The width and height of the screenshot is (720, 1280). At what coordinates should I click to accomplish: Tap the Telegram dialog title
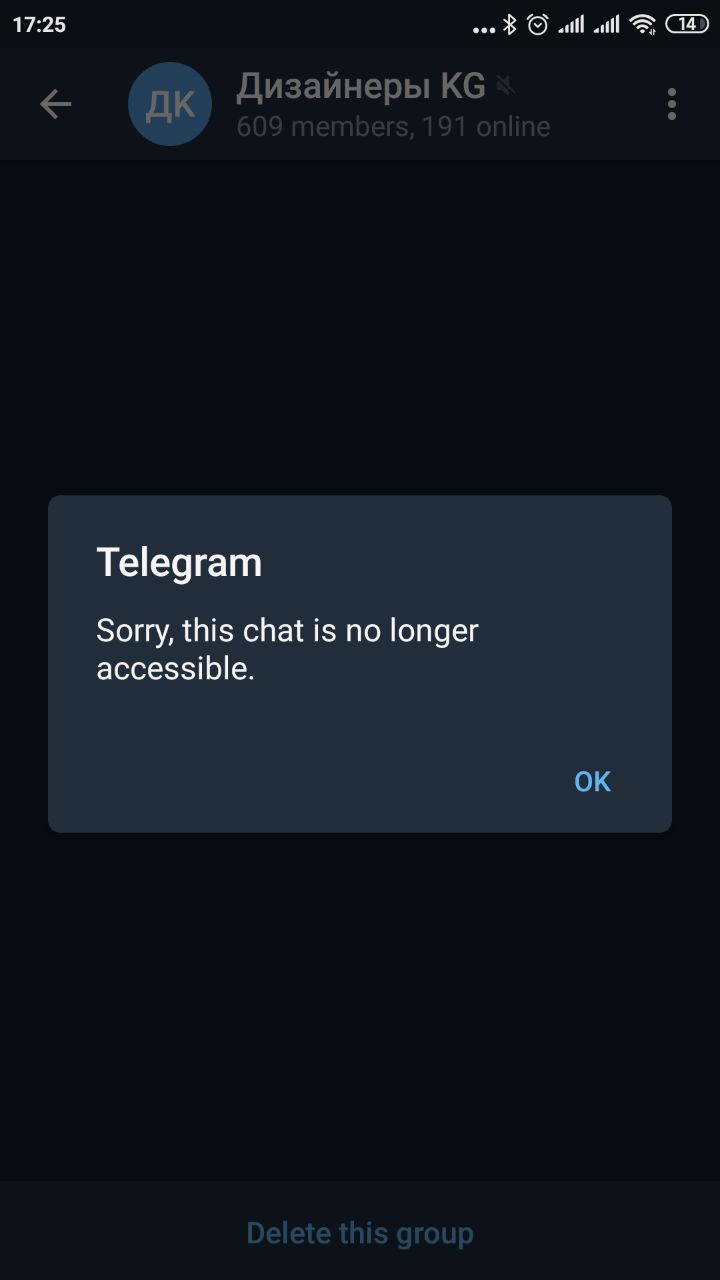[x=179, y=563]
